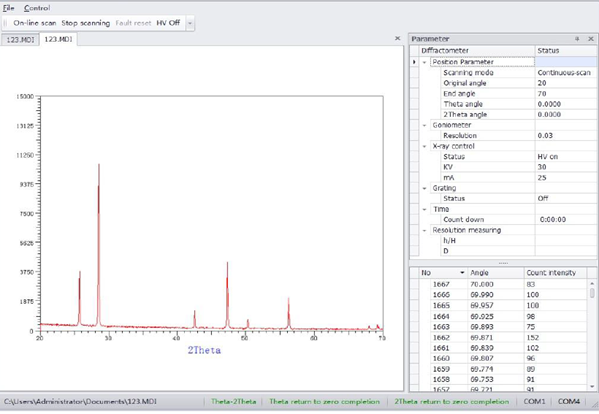The width and height of the screenshot is (599, 414).
Task: Click Stop scanning button
Action: tap(86, 23)
